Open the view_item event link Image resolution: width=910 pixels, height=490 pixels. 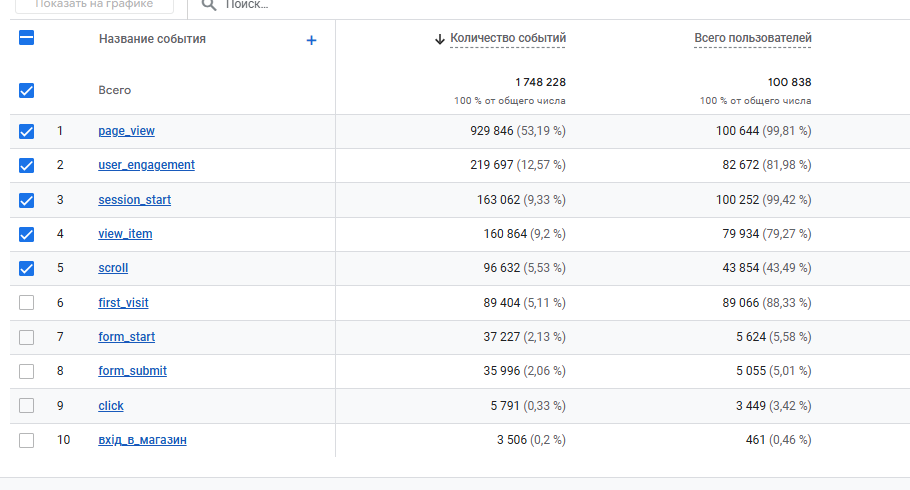[x=125, y=234]
